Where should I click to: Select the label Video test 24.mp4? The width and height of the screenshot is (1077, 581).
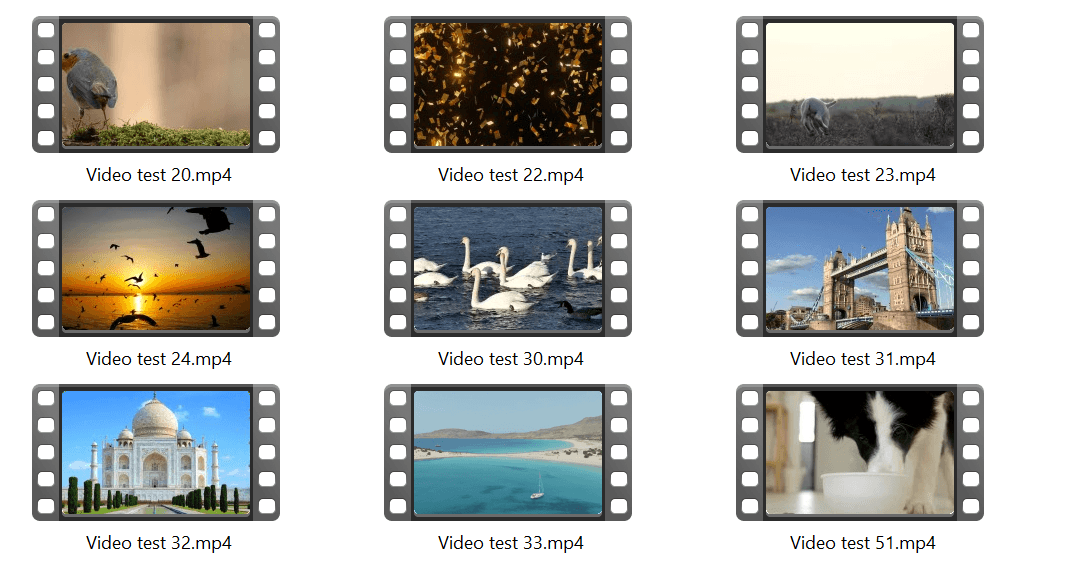click(x=159, y=359)
